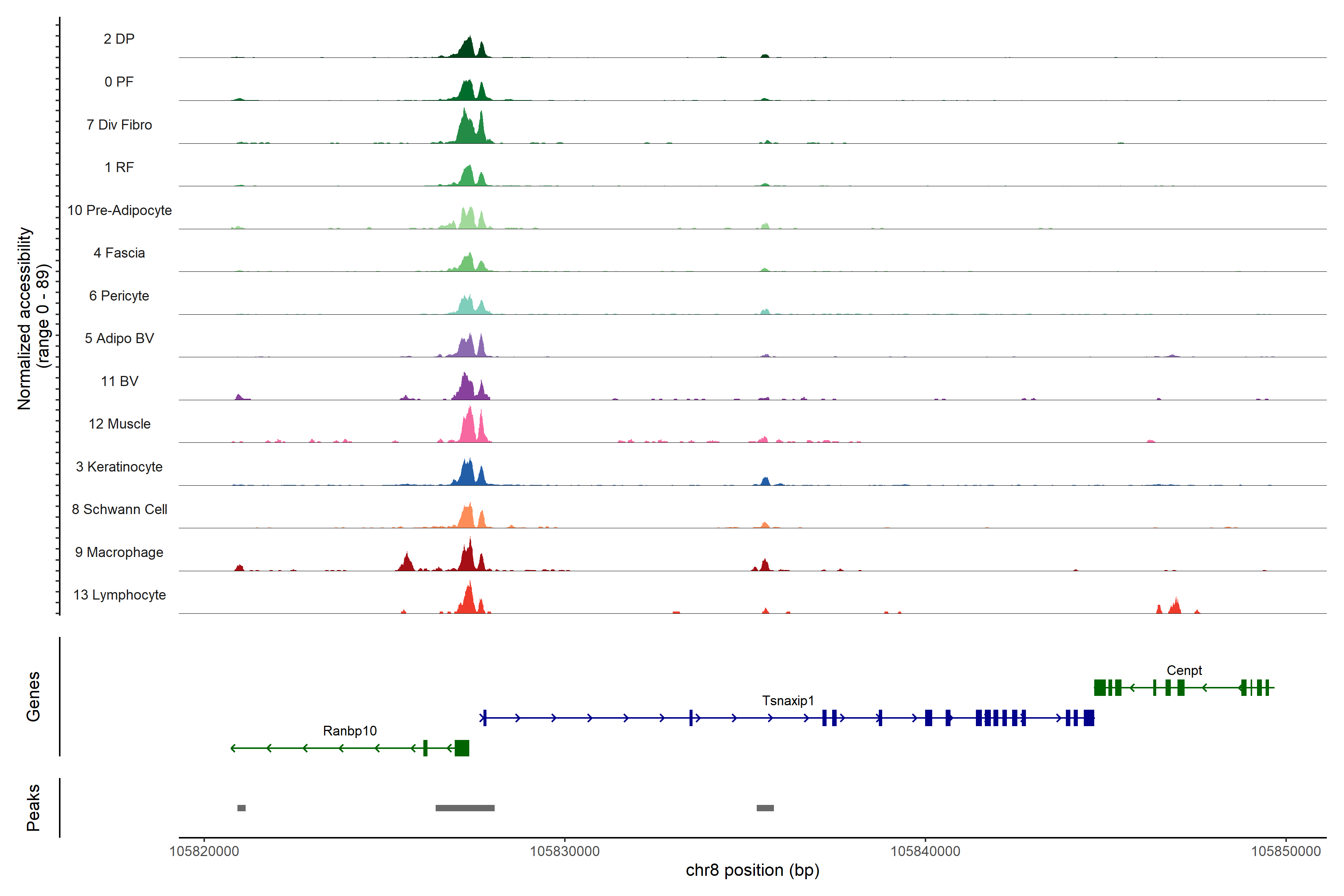Click the 2 DP track label

click(x=119, y=39)
